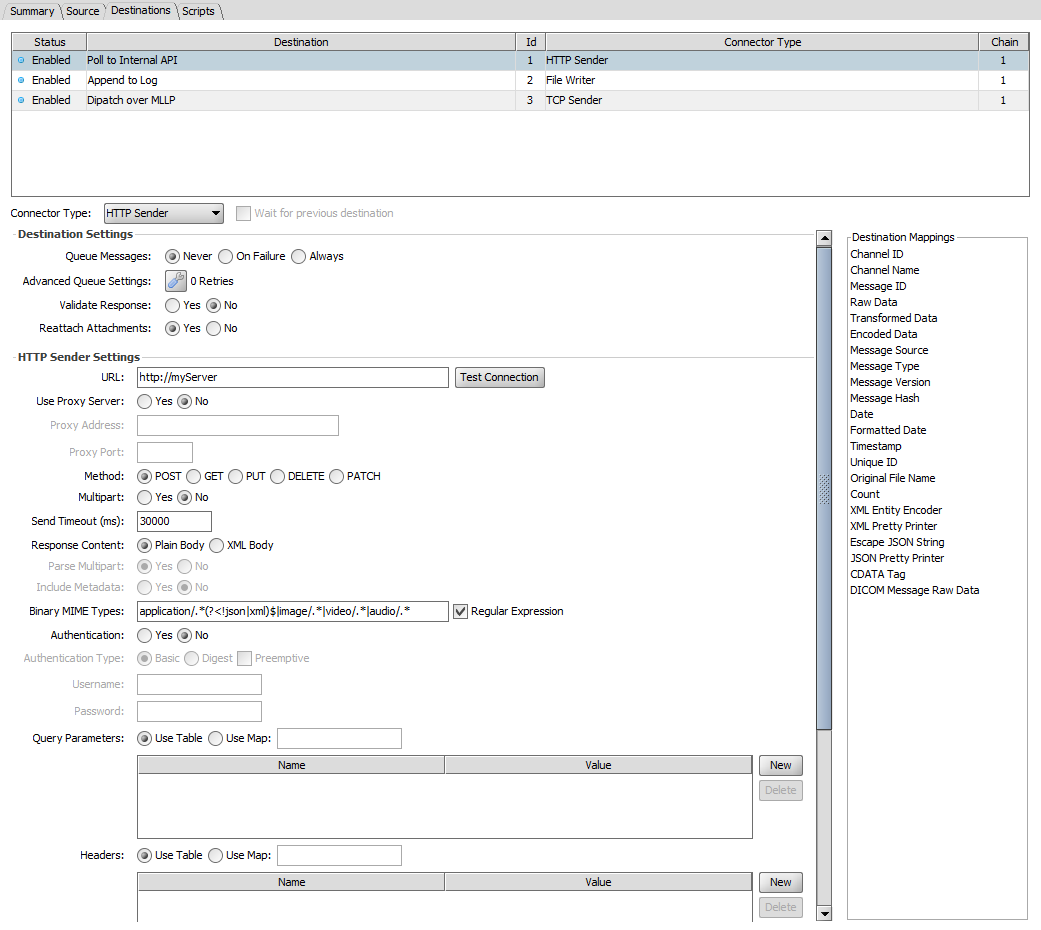
Task: Click status icon for Dipatch over MLLP row
Action: point(21,100)
